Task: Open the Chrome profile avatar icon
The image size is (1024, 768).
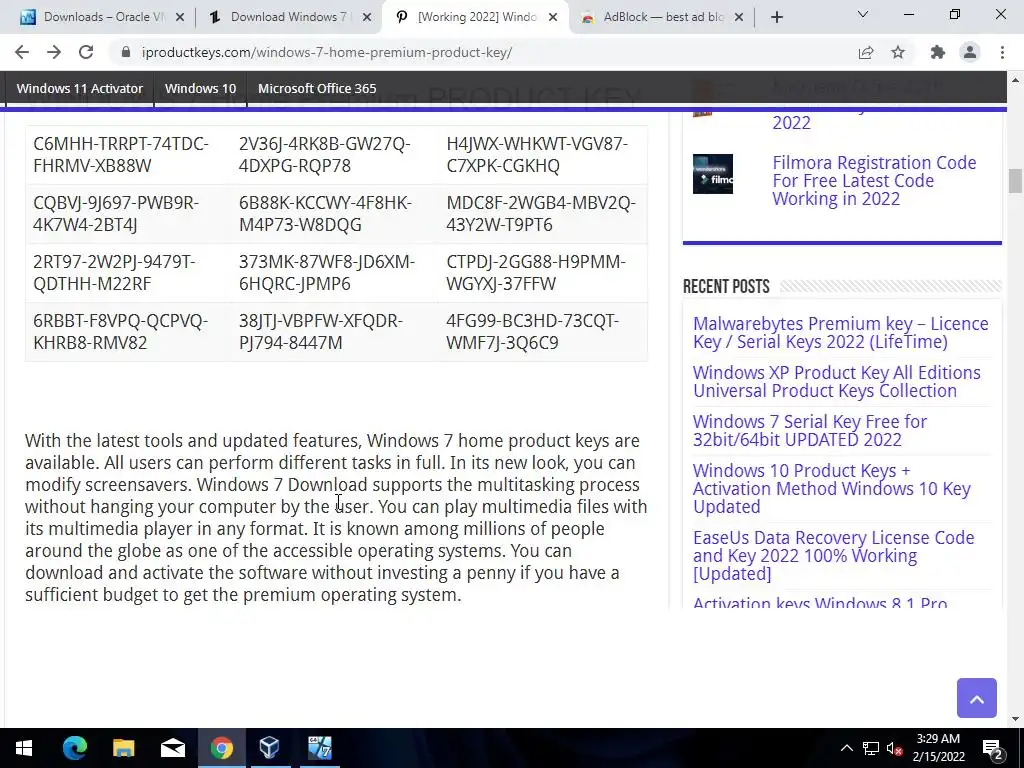Action: pos(970,52)
